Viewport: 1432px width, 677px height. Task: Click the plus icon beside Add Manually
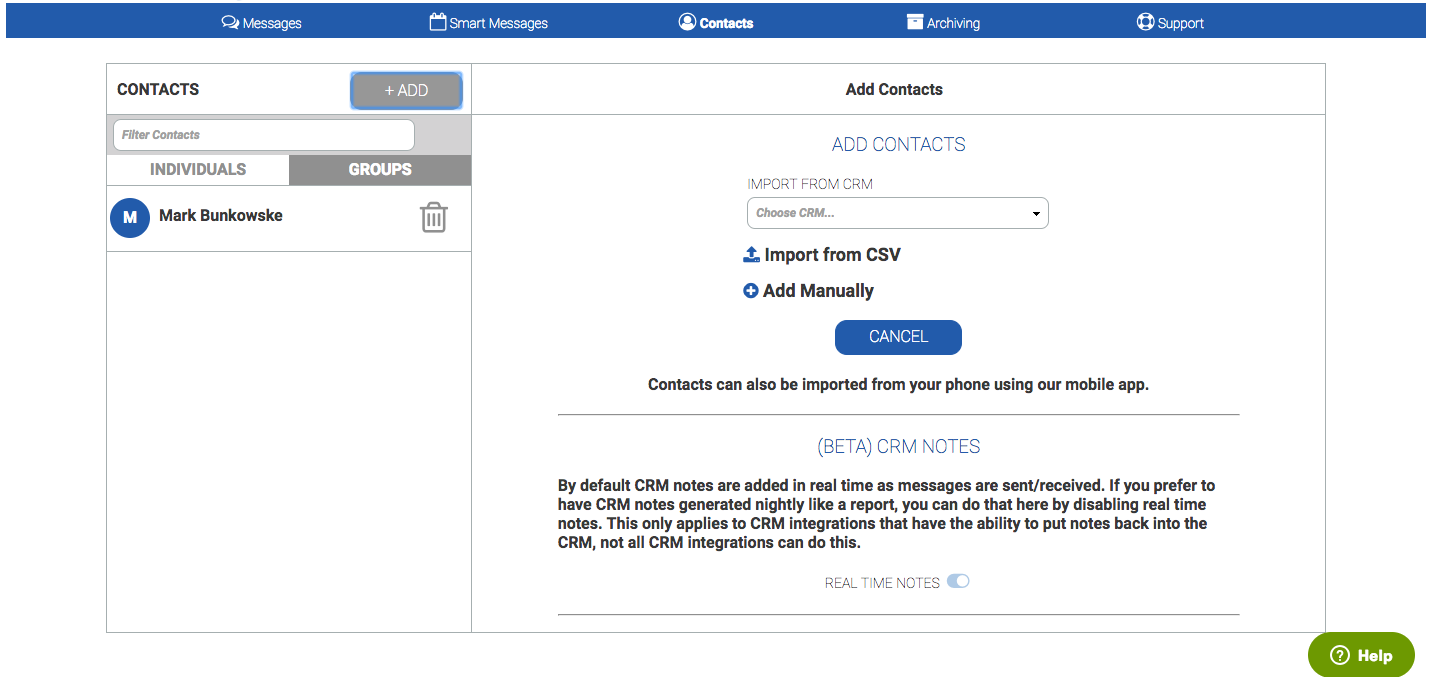pos(751,291)
